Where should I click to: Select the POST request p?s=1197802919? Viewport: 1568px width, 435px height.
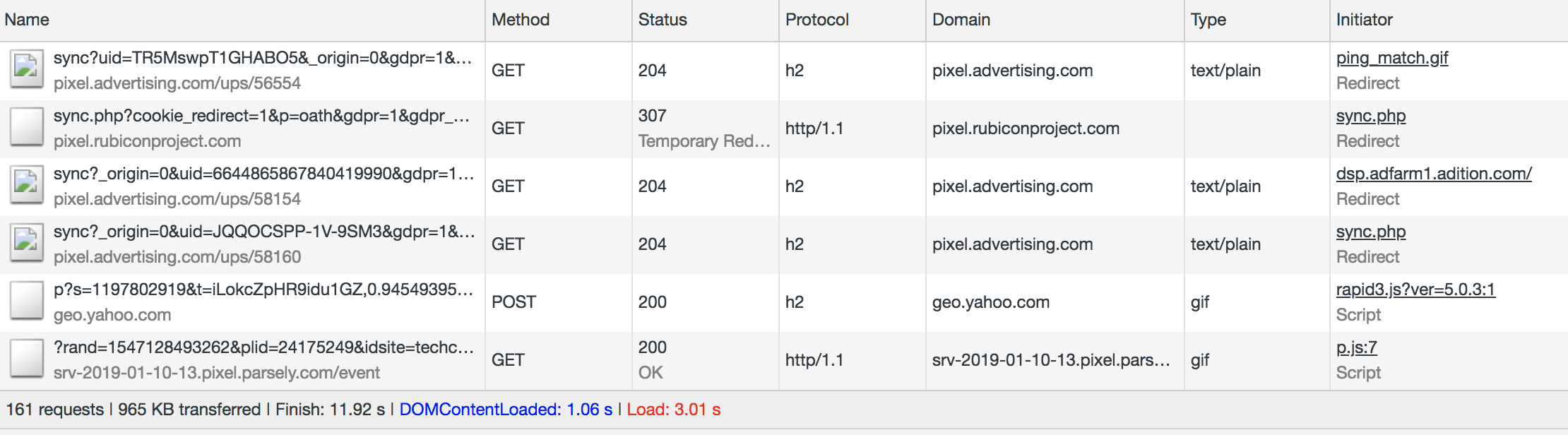point(784,302)
